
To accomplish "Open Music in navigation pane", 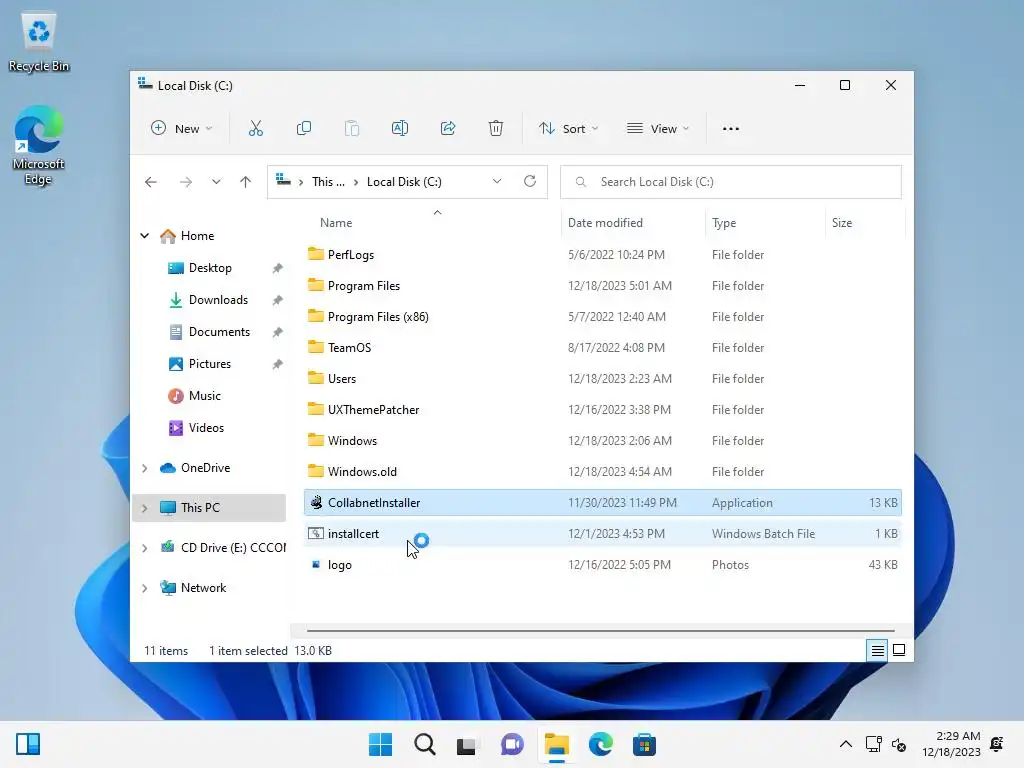I will (x=204, y=396).
